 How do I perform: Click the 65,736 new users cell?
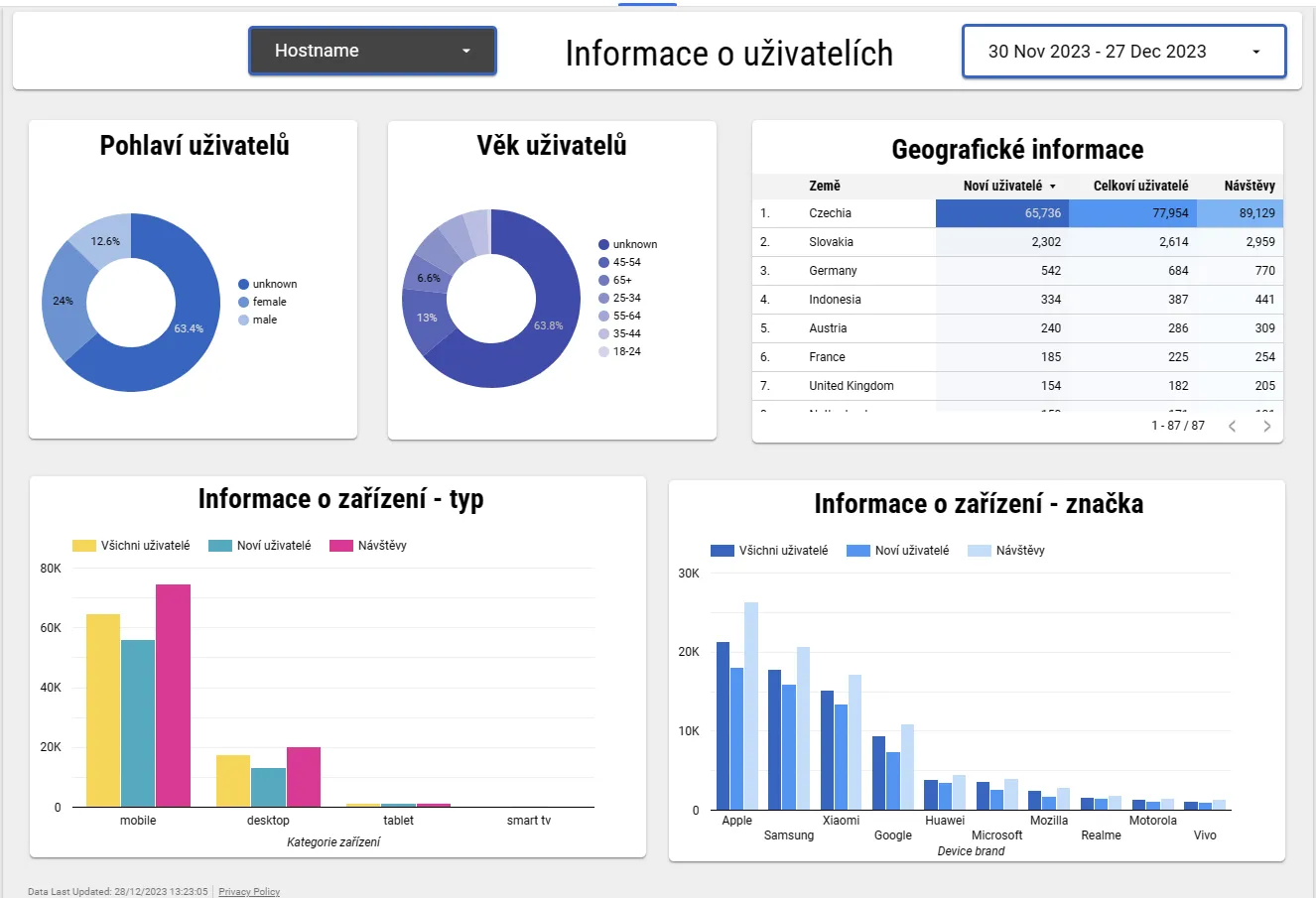point(1002,213)
